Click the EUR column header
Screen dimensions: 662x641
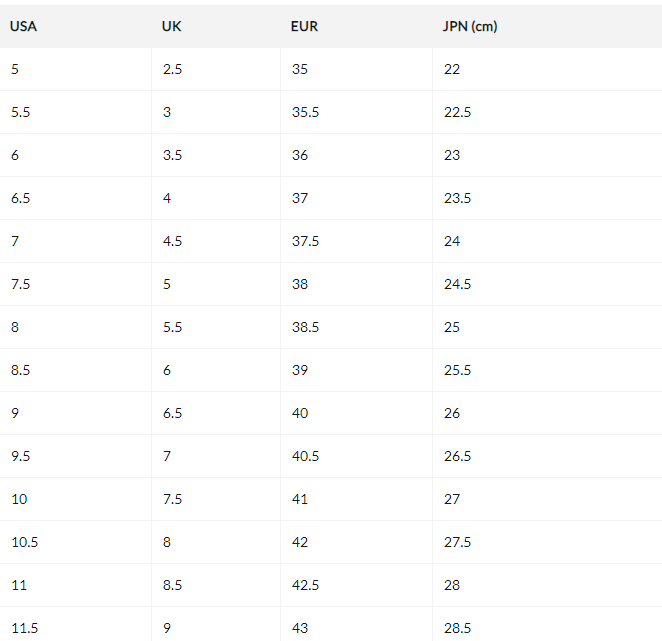pyautogui.click(x=304, y=26)
